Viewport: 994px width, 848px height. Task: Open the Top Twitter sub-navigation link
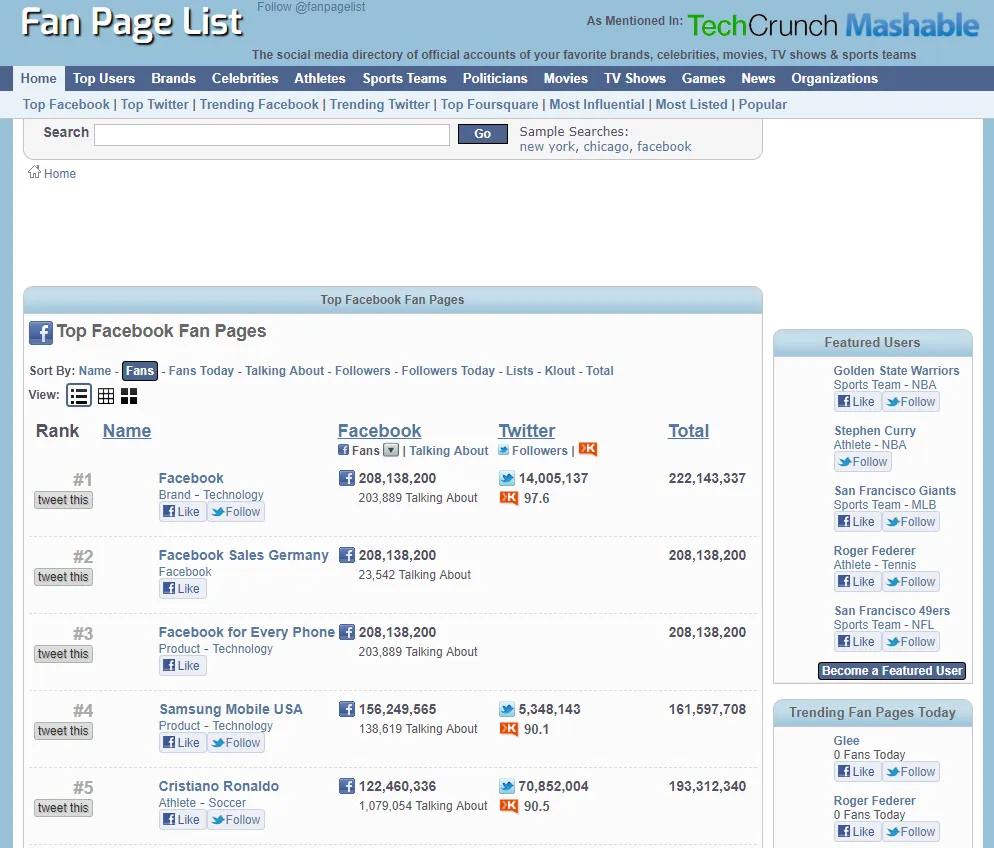155,105
